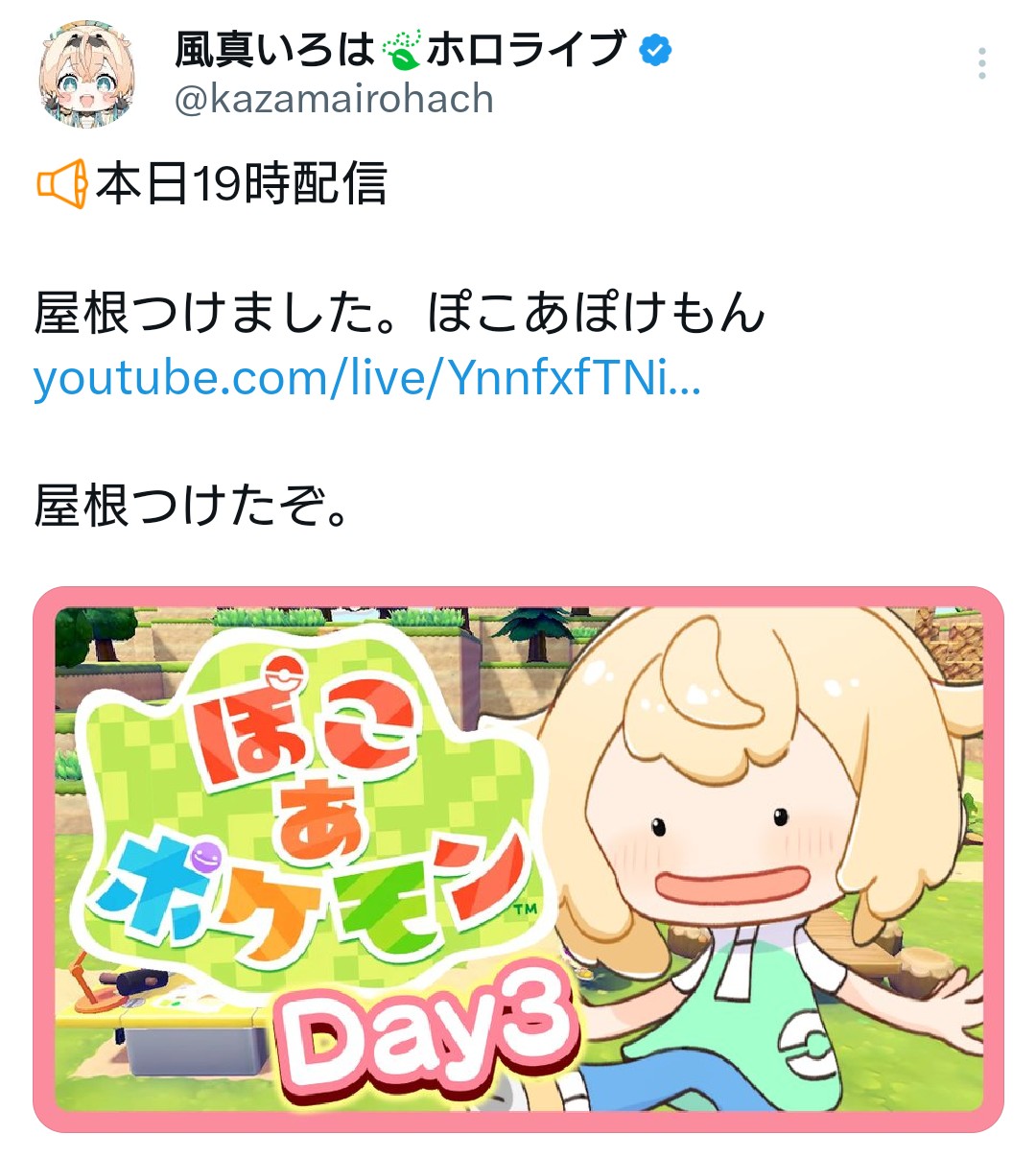The image size is (1036, 1158).
Task: Click the ホロライブ part of the name
Action: 527,50
